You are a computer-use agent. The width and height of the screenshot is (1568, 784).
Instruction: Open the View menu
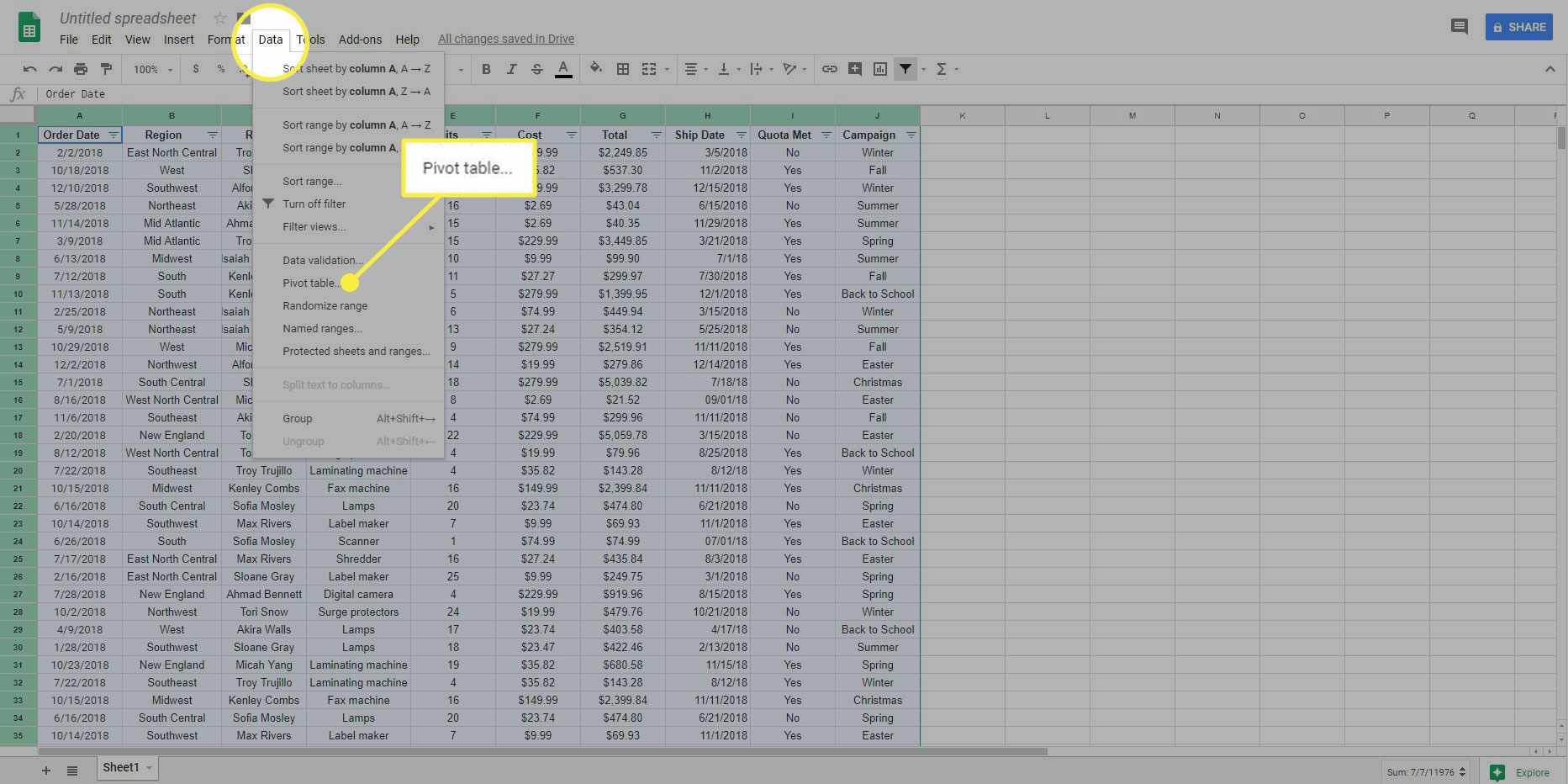pos(138,40)
